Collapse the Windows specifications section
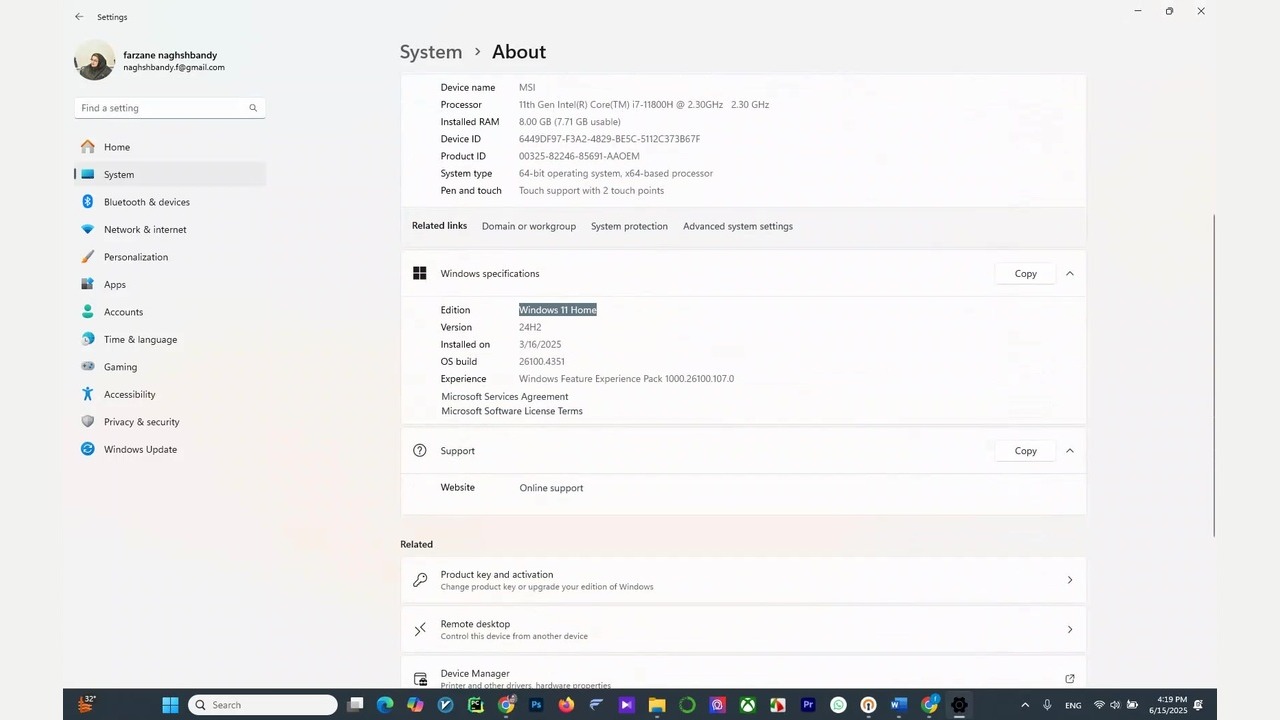The height and width of the screenshot is (720, 1280). tap(1070, 274)
